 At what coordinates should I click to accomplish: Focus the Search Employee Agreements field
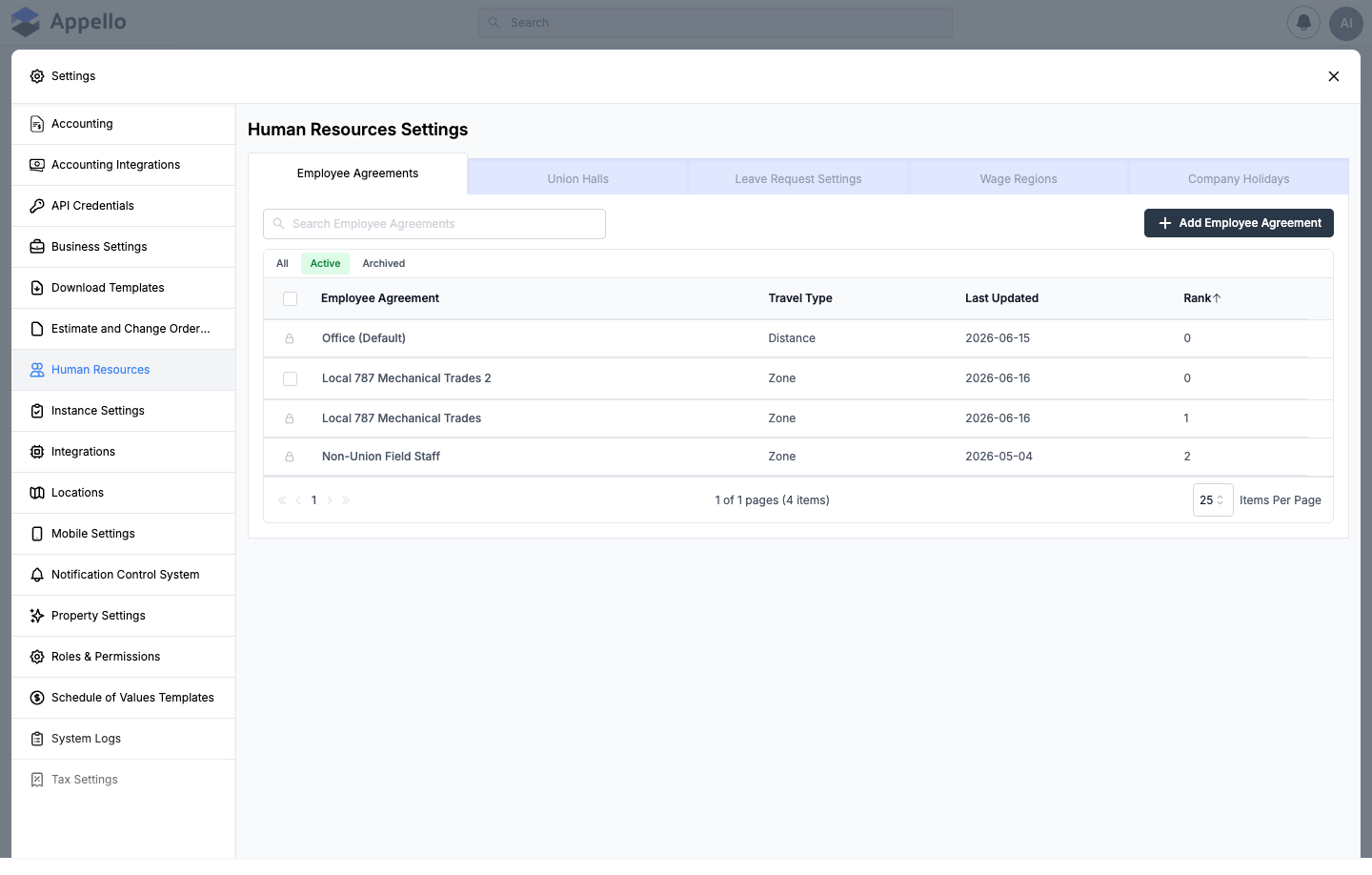[x=434, y=224]
